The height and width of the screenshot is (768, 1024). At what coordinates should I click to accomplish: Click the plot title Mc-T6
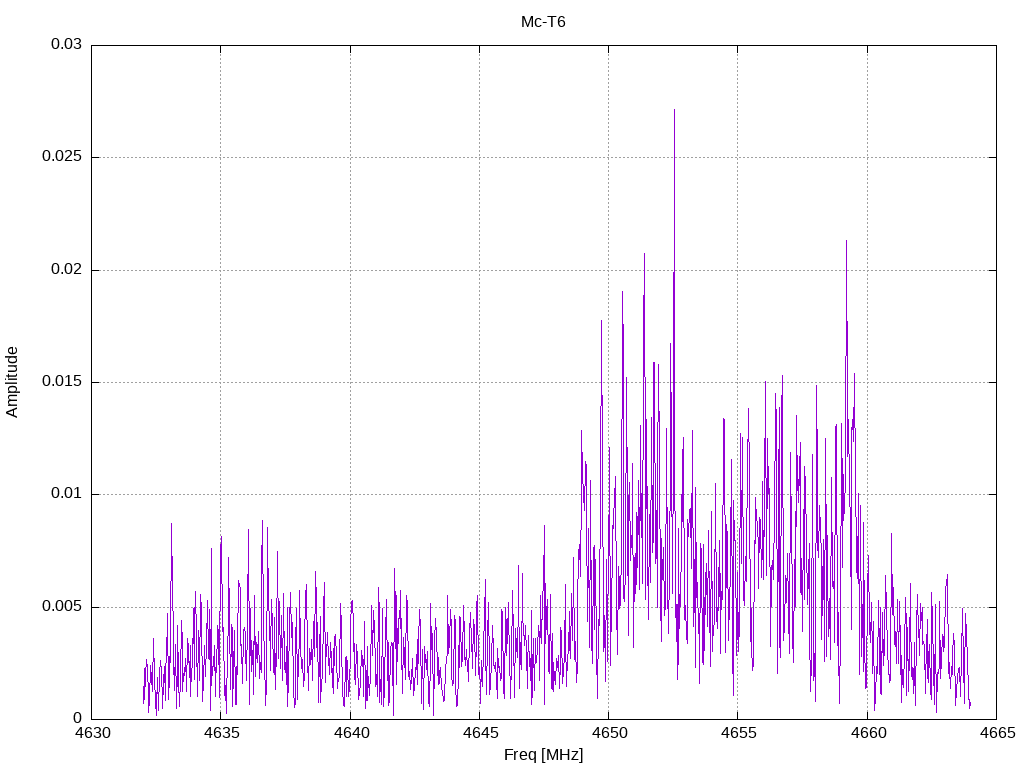tap(543, 22)
